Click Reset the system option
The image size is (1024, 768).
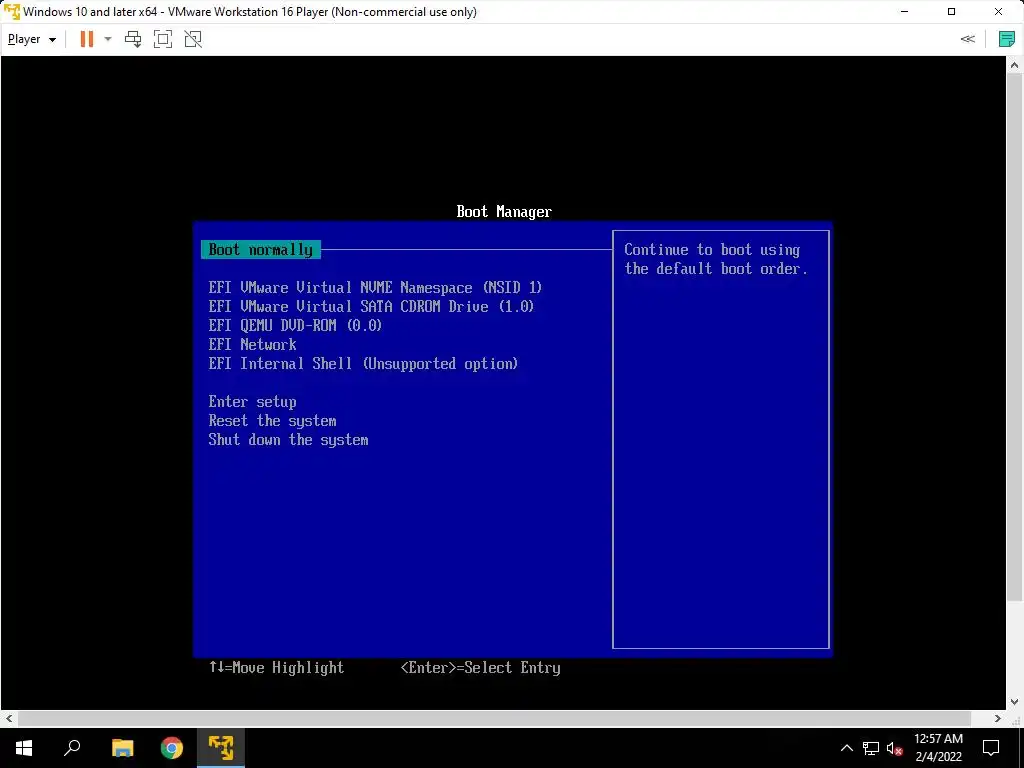click(x=272, y=421)
